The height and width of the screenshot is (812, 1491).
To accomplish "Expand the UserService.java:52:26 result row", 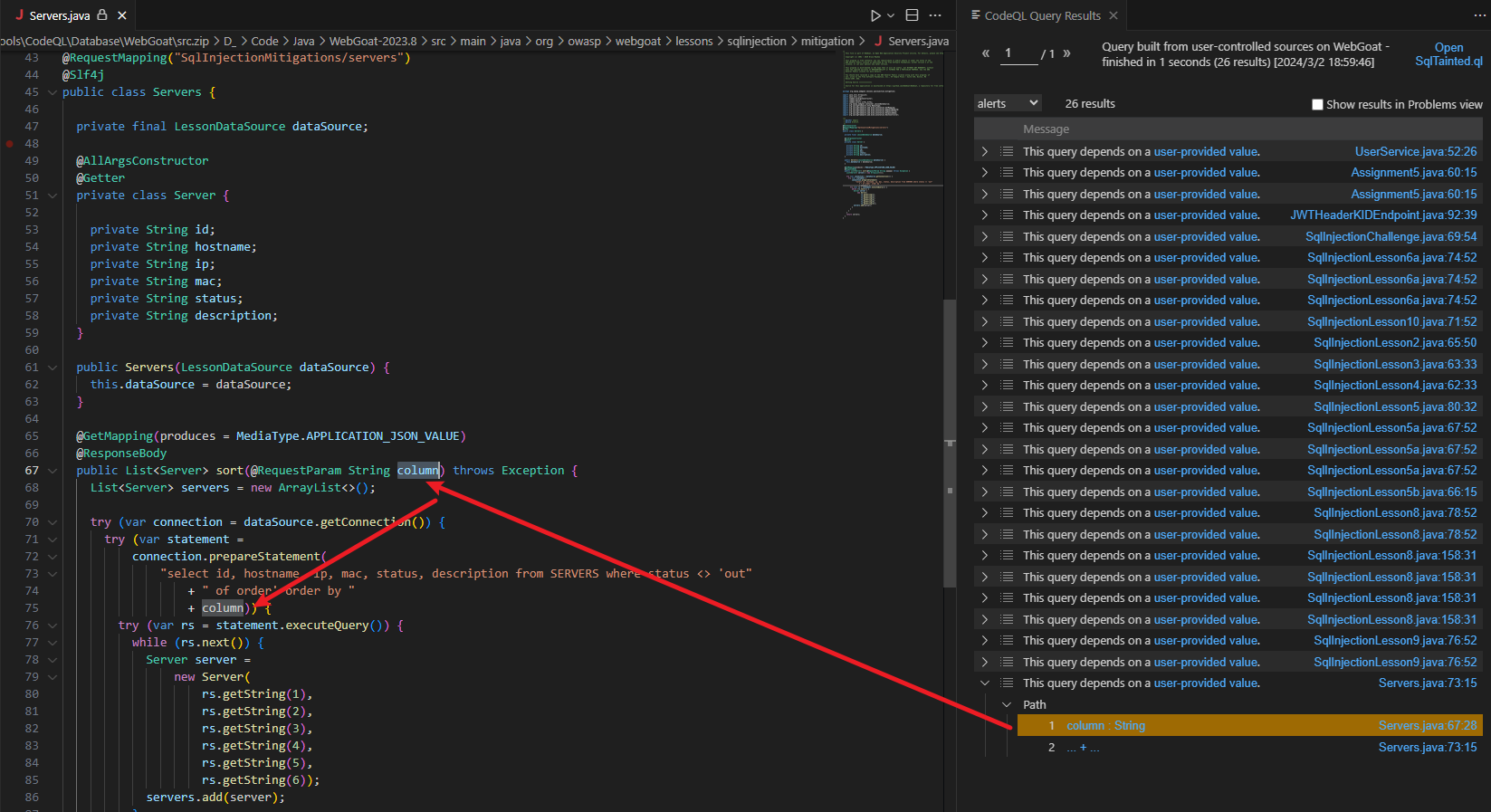I will (x=985, y=151).
